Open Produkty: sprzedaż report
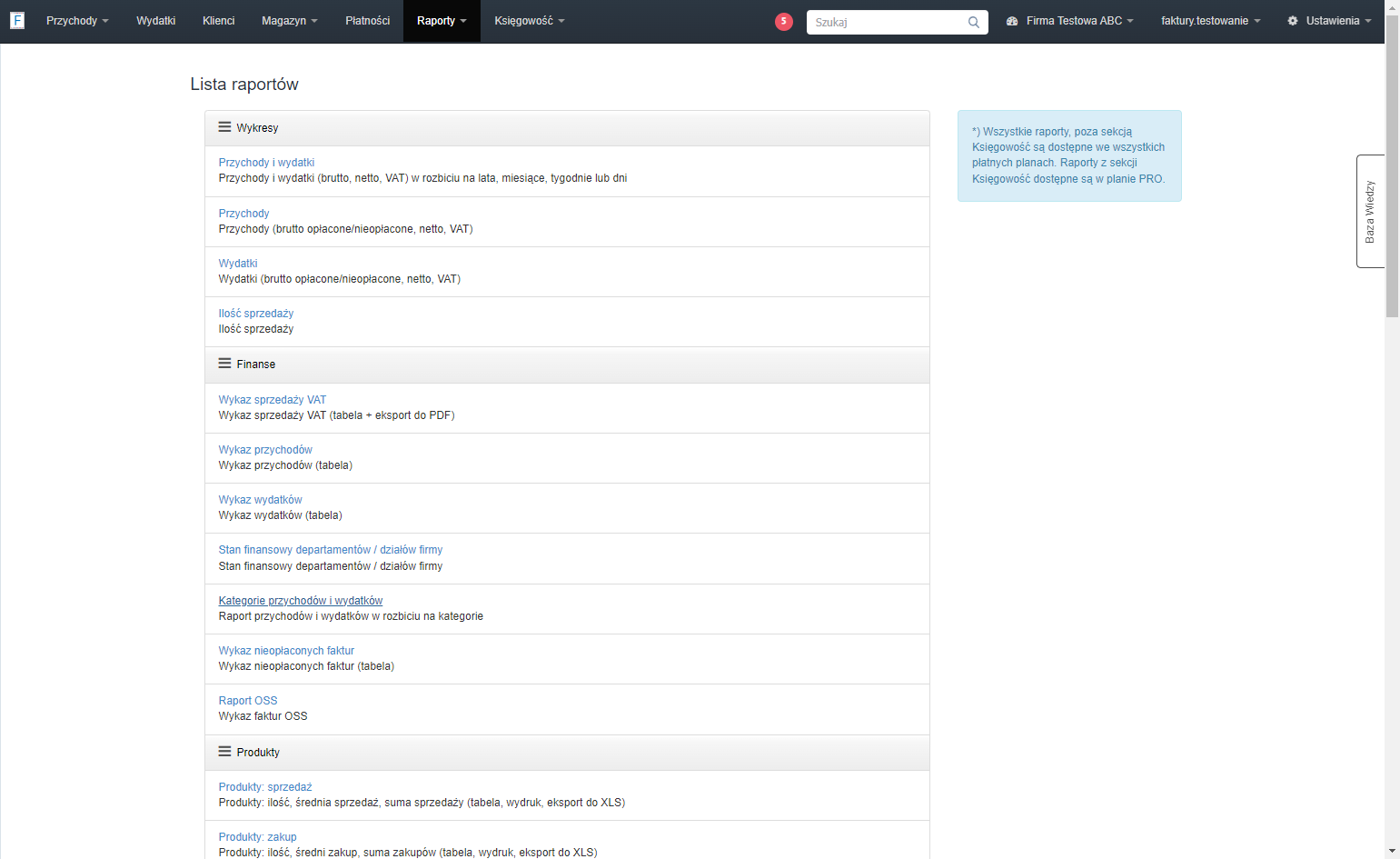1400x859 pixels. coord(265,787)
